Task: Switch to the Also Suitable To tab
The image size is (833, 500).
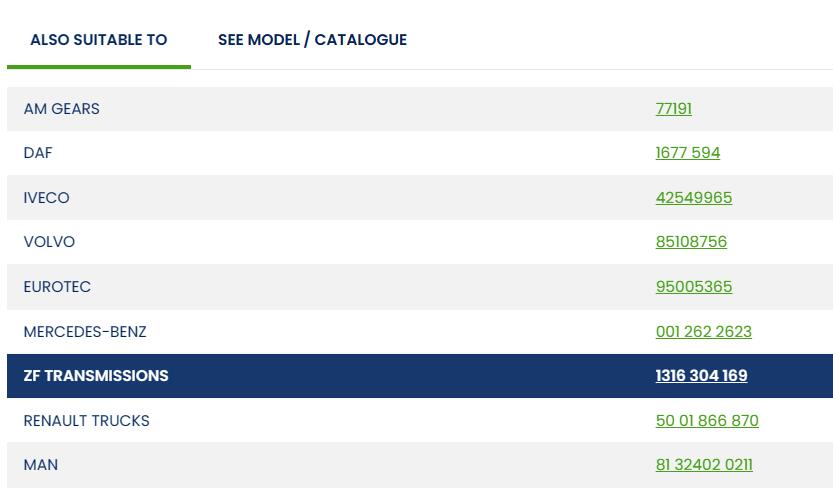Action: pos(98,40)
